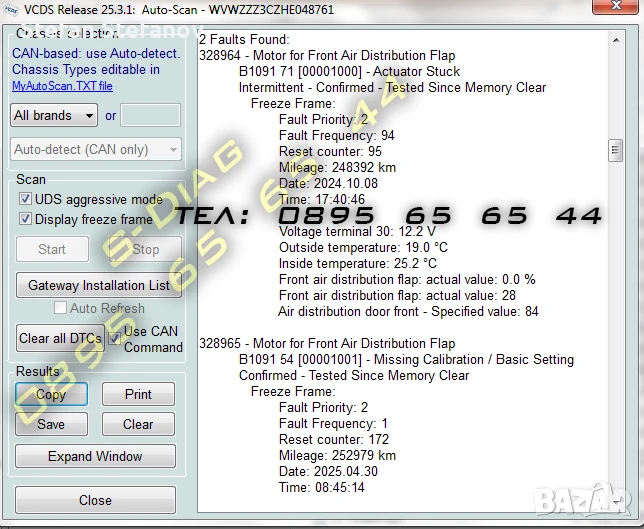Viewport: 644px width, 529px height.
Task: Print the scan results
Action: click(138, 394)
